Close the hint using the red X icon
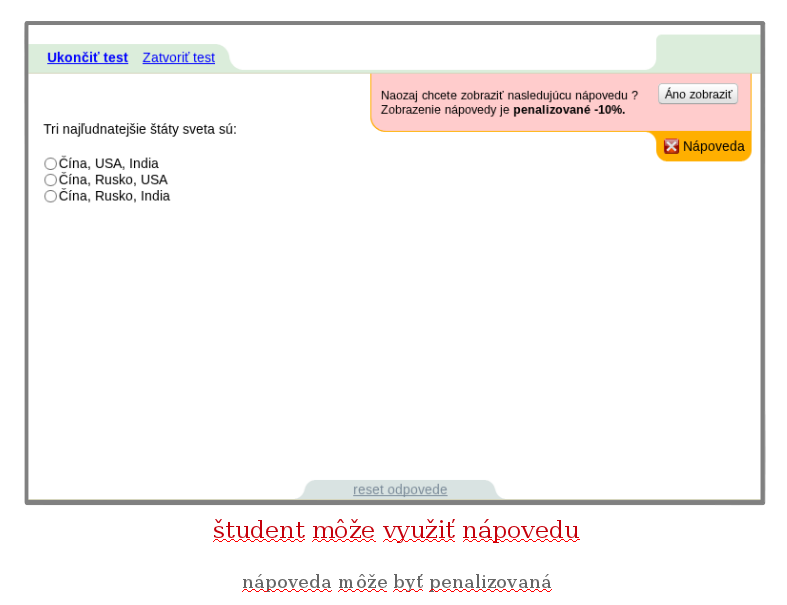Viewport: 787px width, 605px height. point(671,146)
